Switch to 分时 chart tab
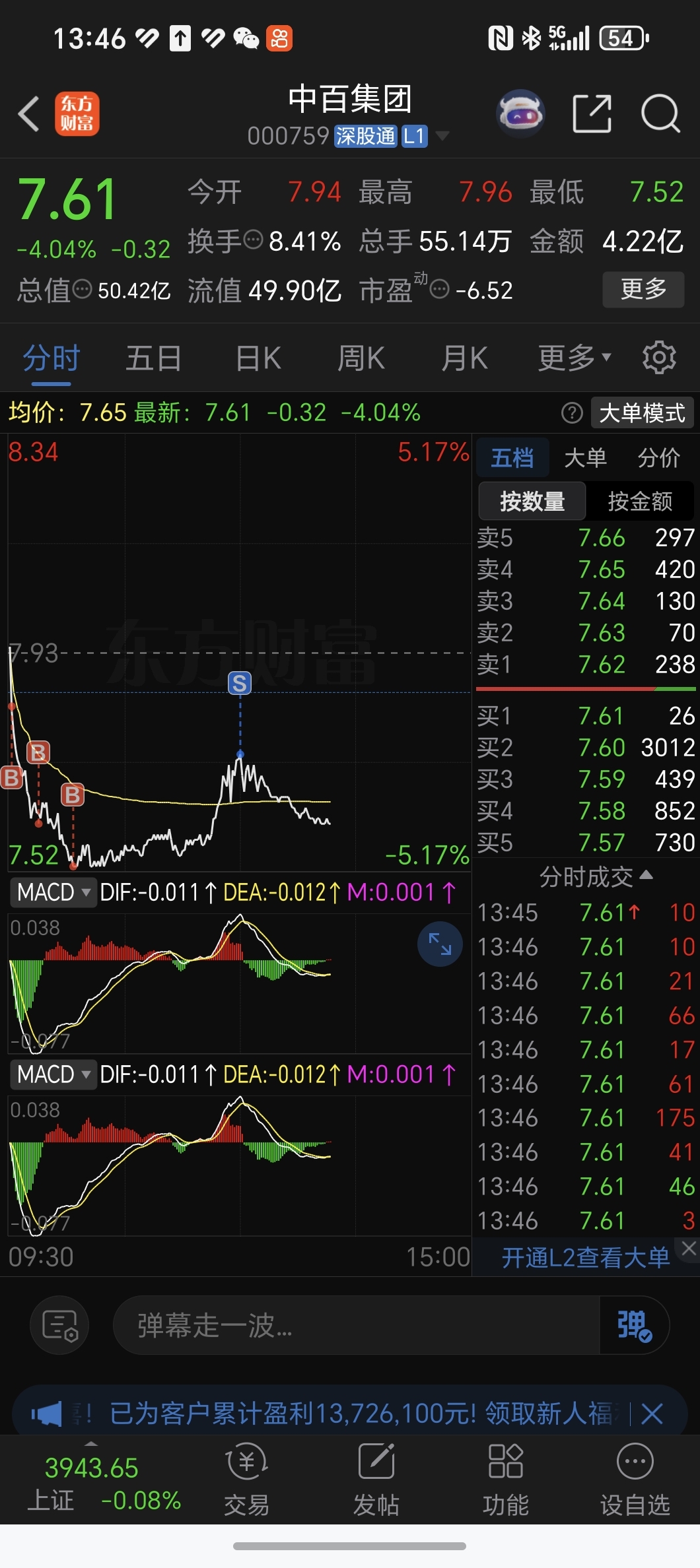 [x=52, y=358]
